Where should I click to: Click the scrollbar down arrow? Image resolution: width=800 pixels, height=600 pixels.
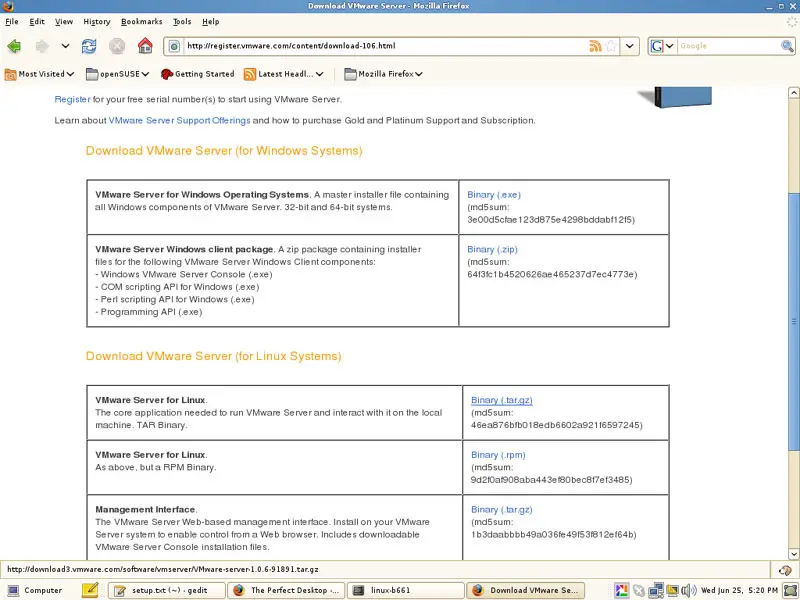coord(793,554)
